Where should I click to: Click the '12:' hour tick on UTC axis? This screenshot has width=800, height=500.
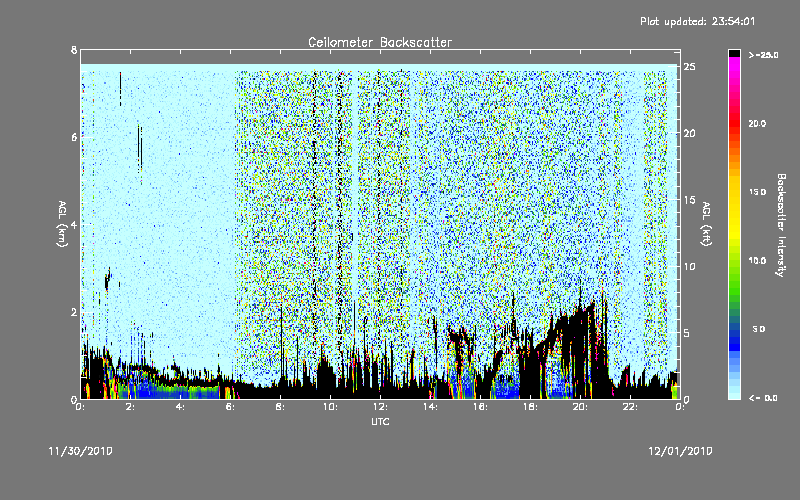coord(380,407)
